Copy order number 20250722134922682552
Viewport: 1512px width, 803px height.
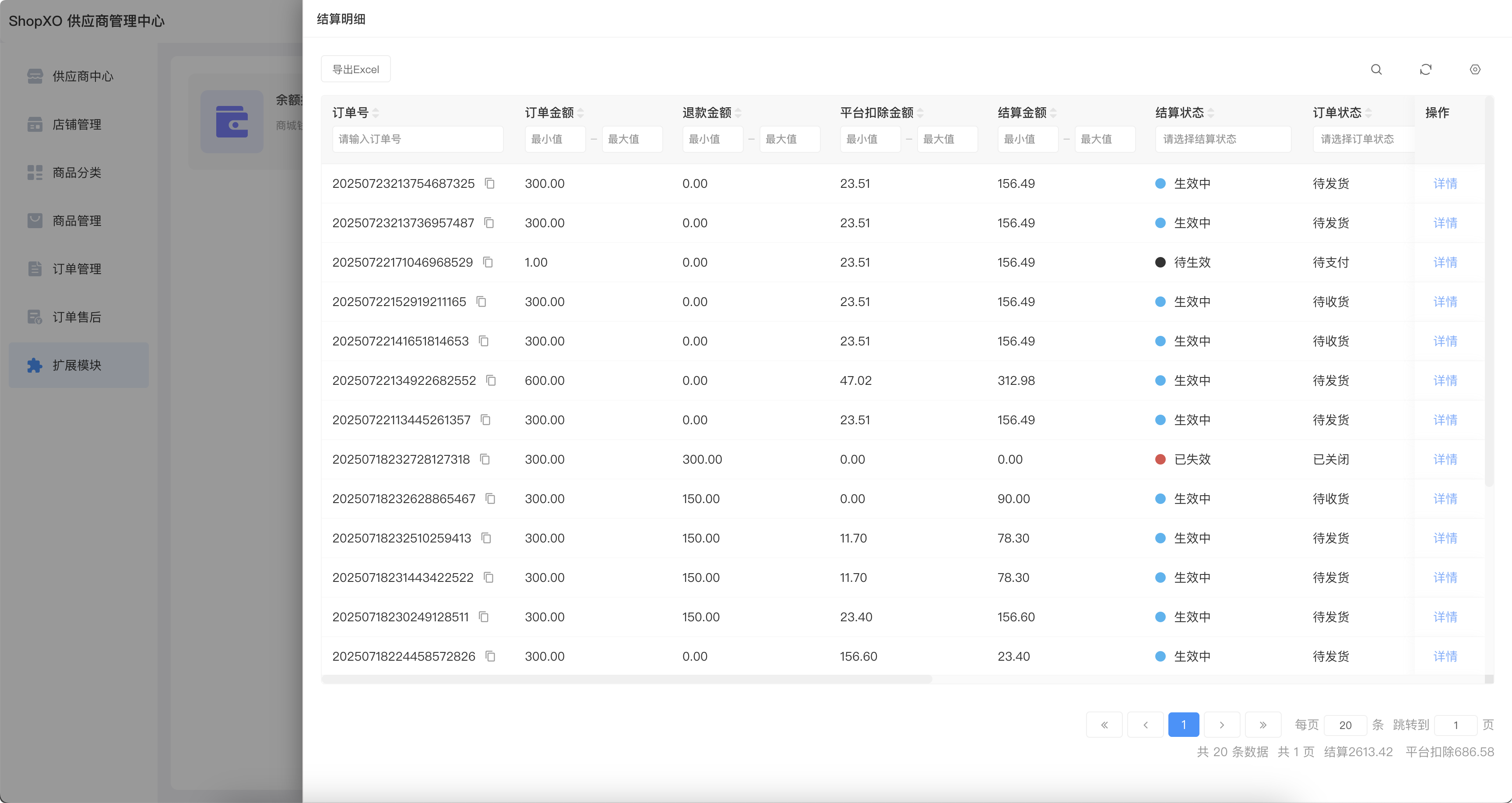point(491,380)
